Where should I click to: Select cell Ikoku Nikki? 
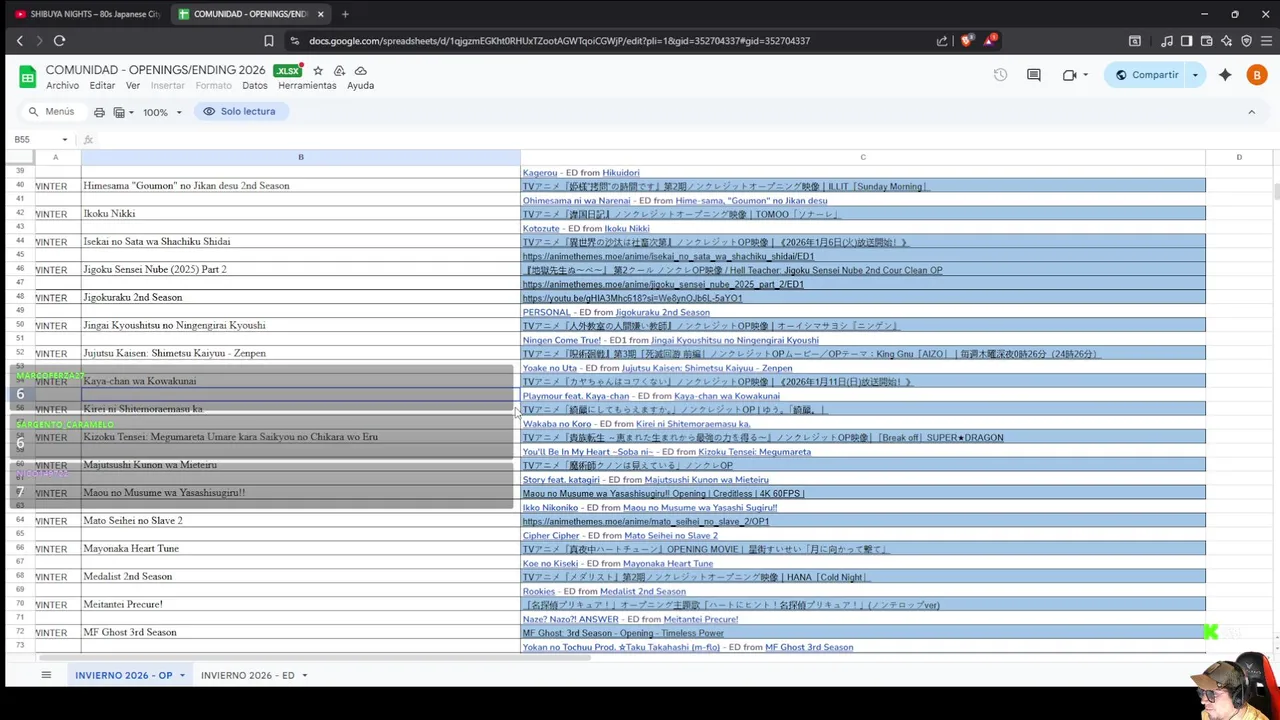click(x=301, y=214)
